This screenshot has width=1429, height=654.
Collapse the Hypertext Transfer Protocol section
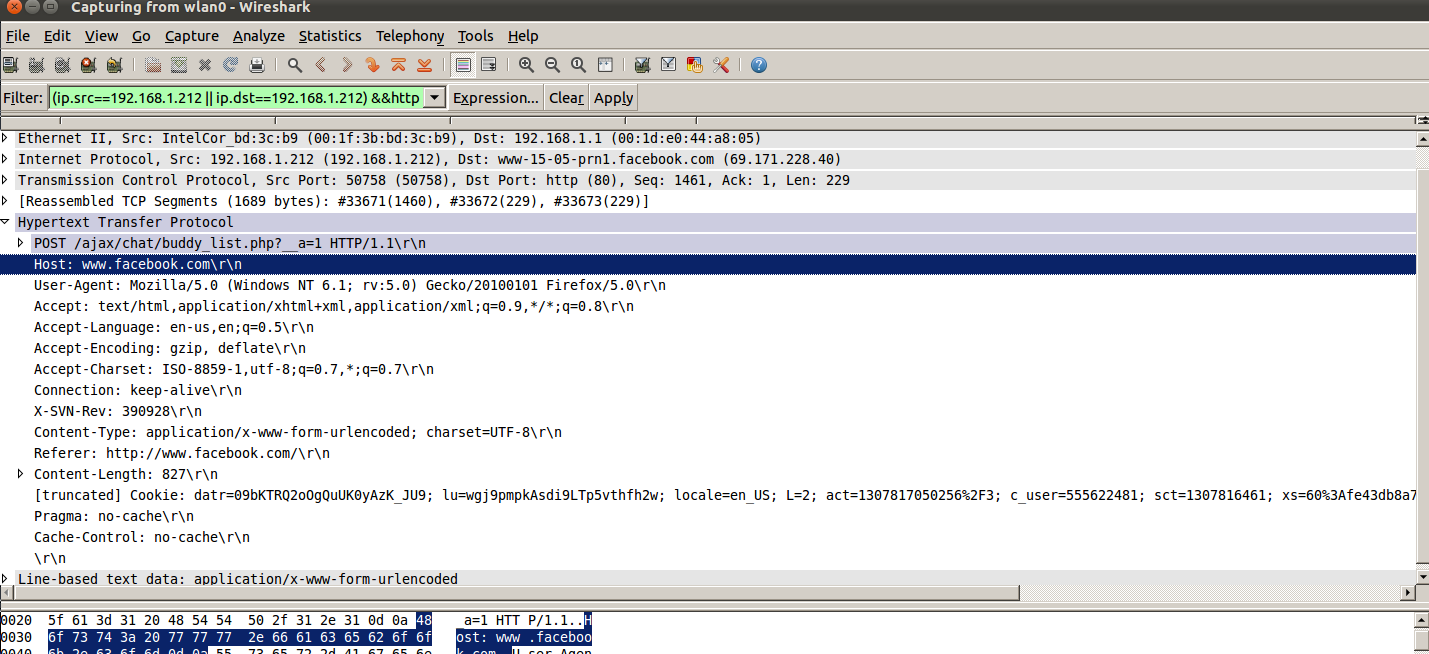coord(6,222)
